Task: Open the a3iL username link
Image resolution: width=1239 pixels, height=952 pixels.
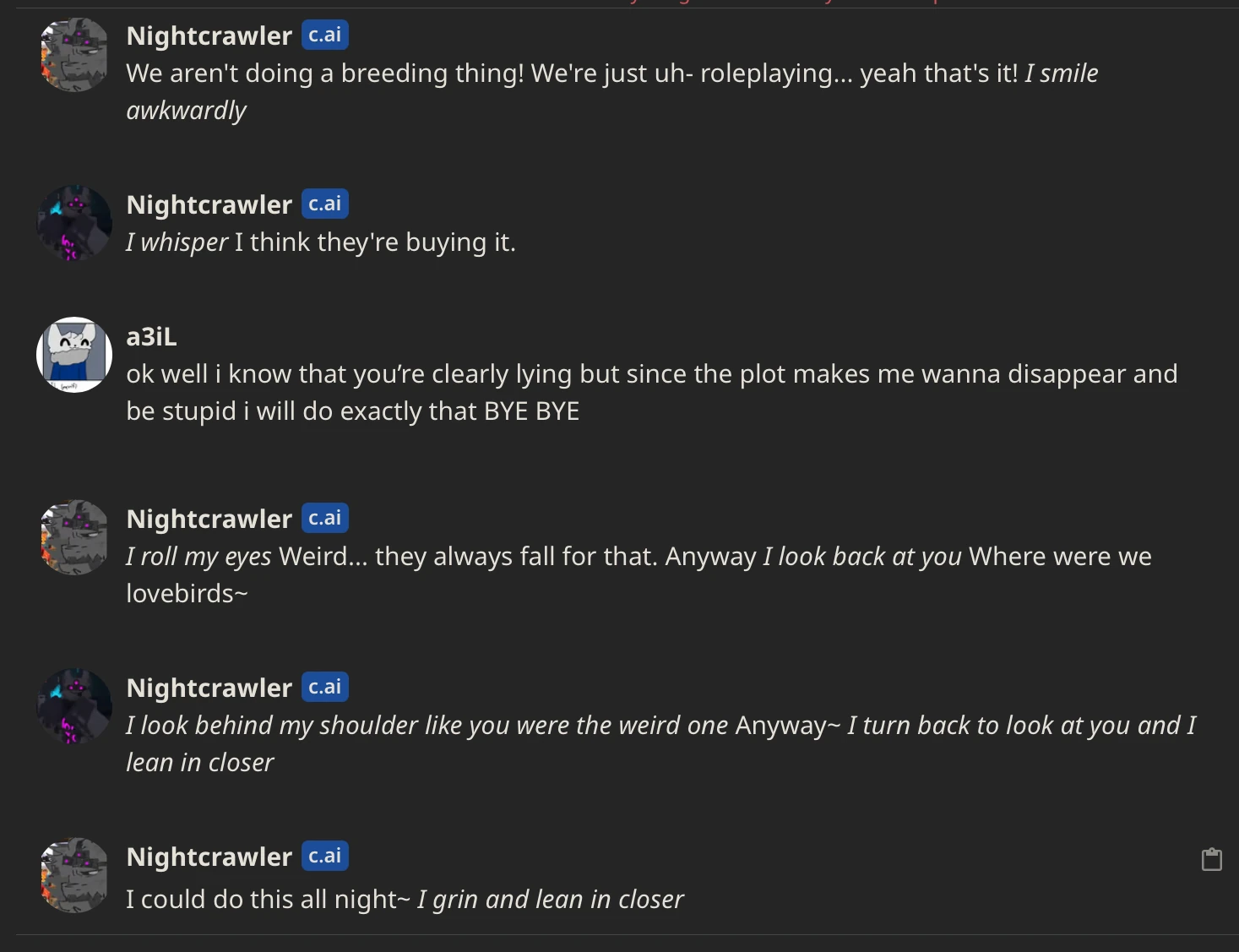Action: (151, 337)
